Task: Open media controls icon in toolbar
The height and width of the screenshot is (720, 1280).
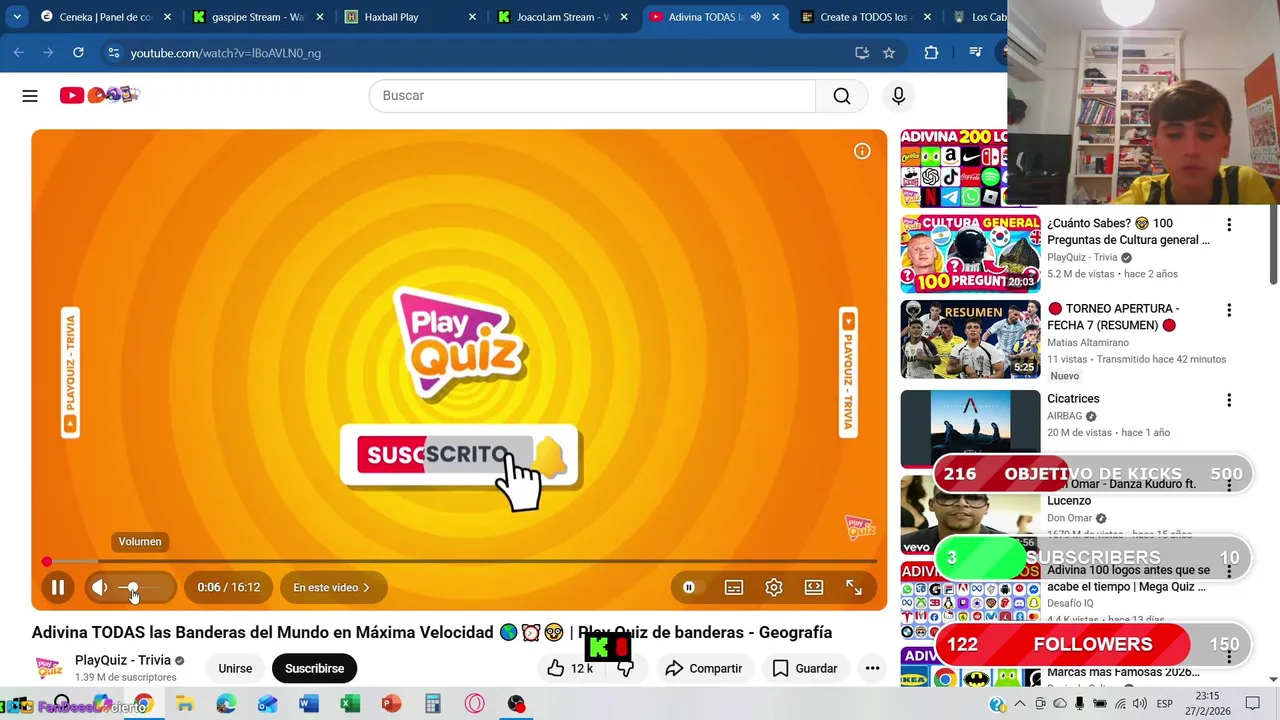Action: [976, 53]
